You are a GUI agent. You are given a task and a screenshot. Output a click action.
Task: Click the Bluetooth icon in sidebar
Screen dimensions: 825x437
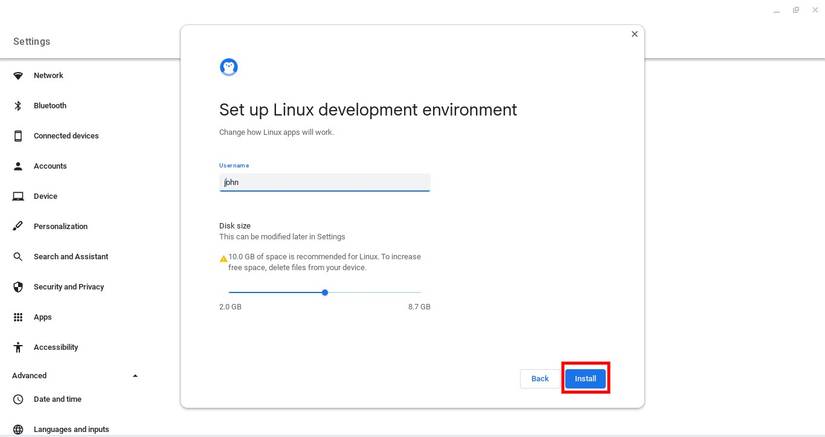pyautogui.click(x=18, y=106)
